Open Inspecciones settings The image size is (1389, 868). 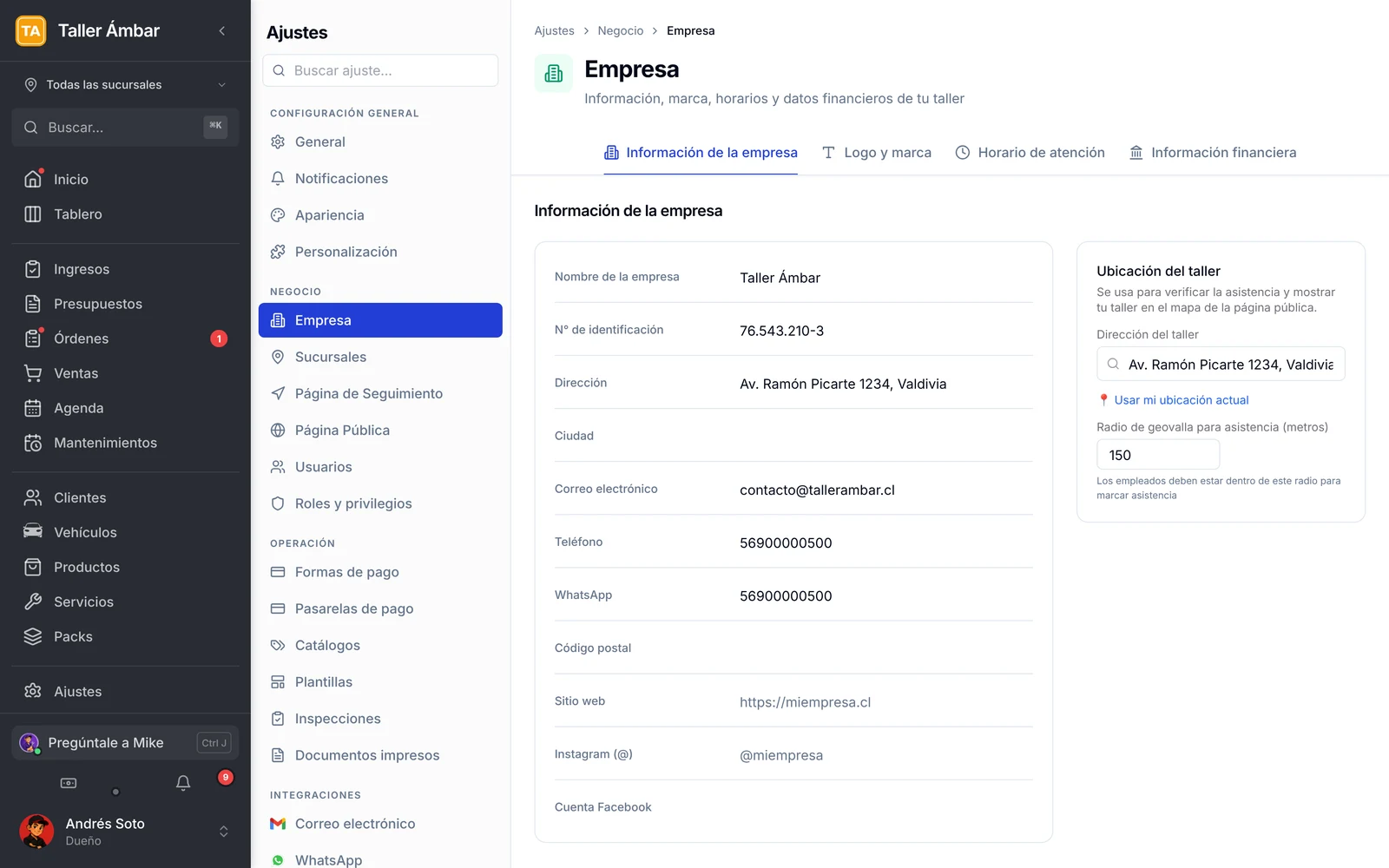click(380, 719)
